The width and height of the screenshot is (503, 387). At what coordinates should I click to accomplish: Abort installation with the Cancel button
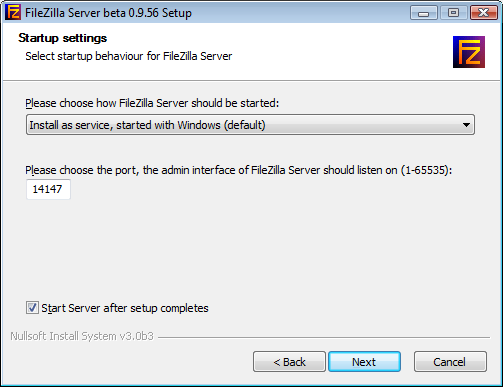tap(450, 362)
